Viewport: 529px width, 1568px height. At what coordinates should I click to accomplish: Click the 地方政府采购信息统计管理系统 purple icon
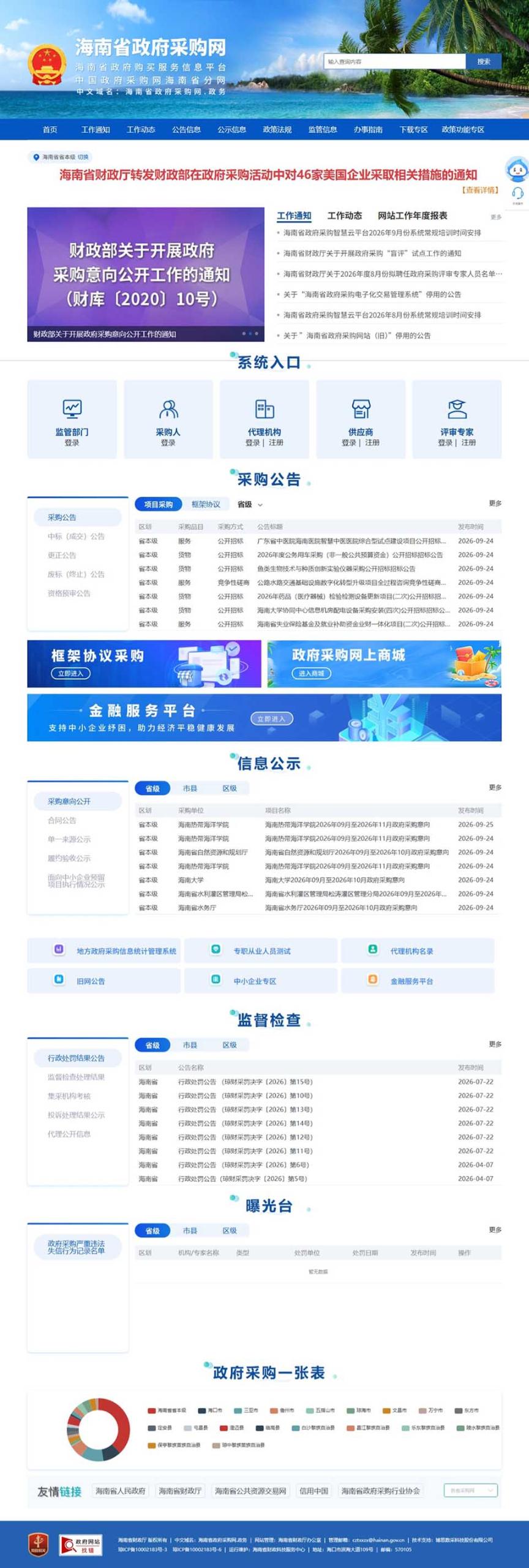(59, 949)
